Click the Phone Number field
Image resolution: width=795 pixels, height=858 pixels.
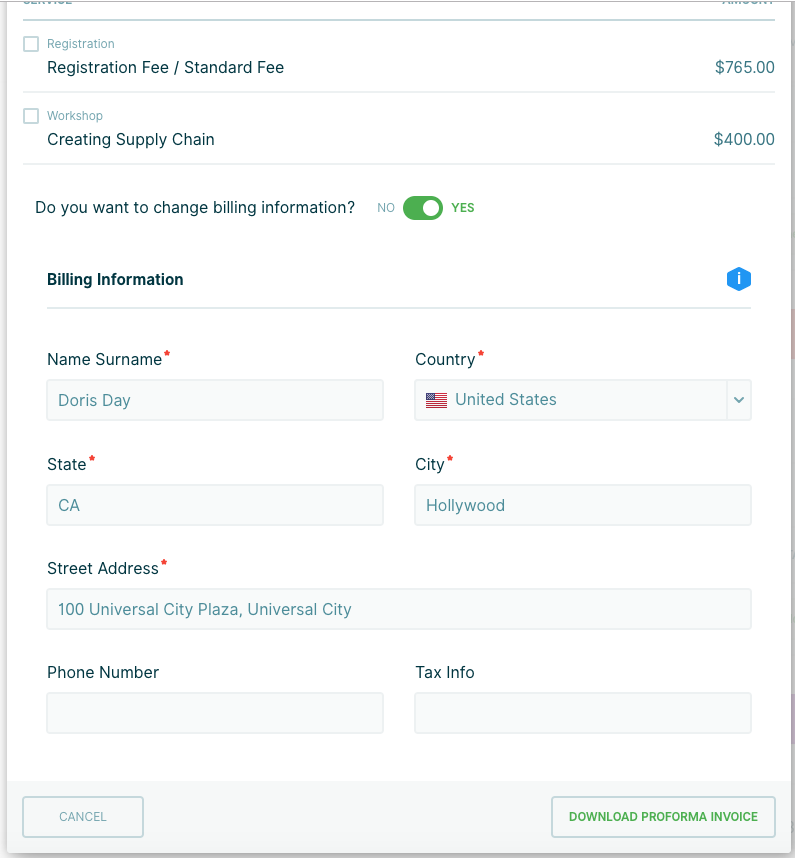(x=215, y=713)
